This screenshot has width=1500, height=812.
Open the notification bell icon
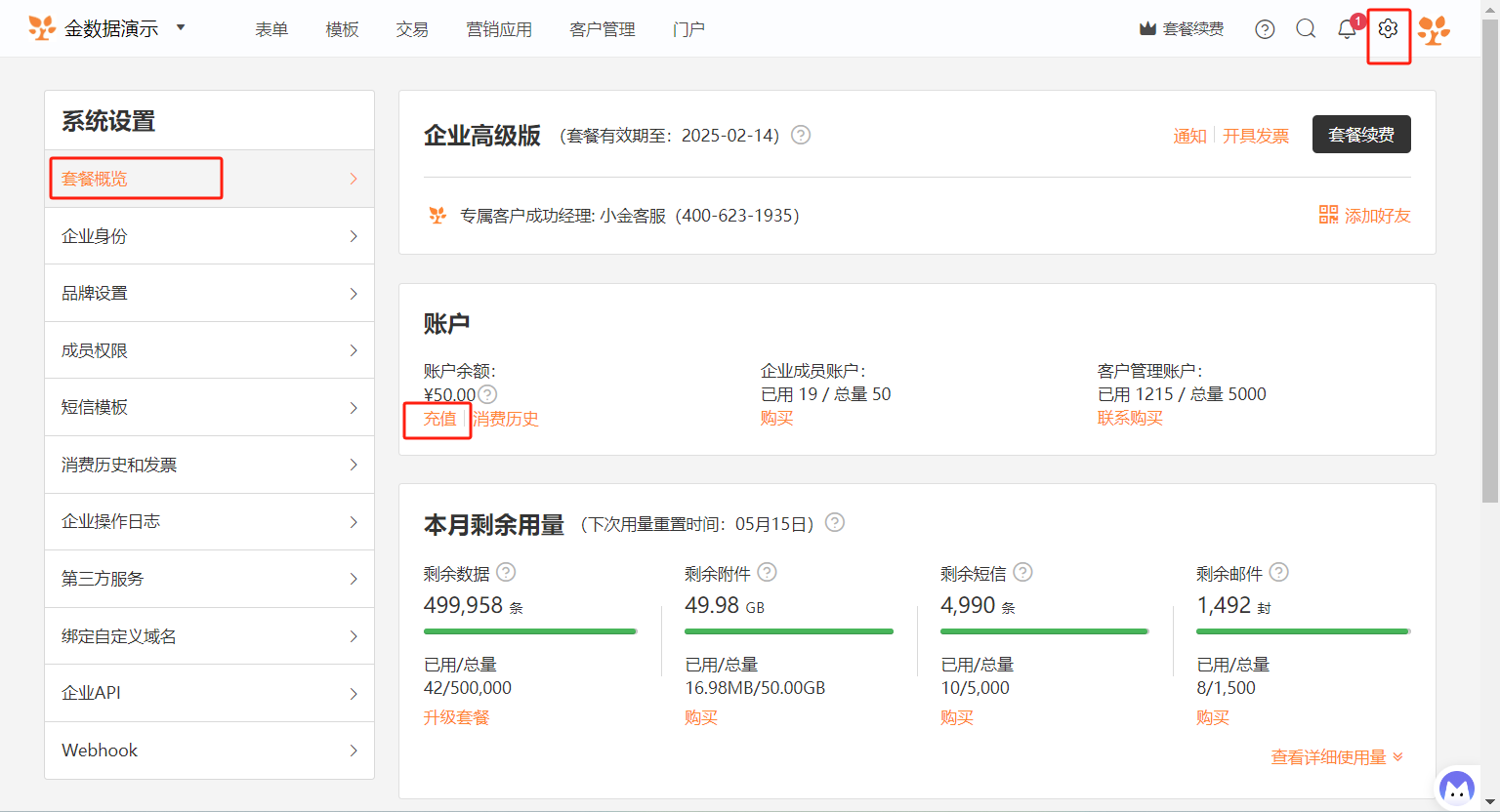(1347, 28)
